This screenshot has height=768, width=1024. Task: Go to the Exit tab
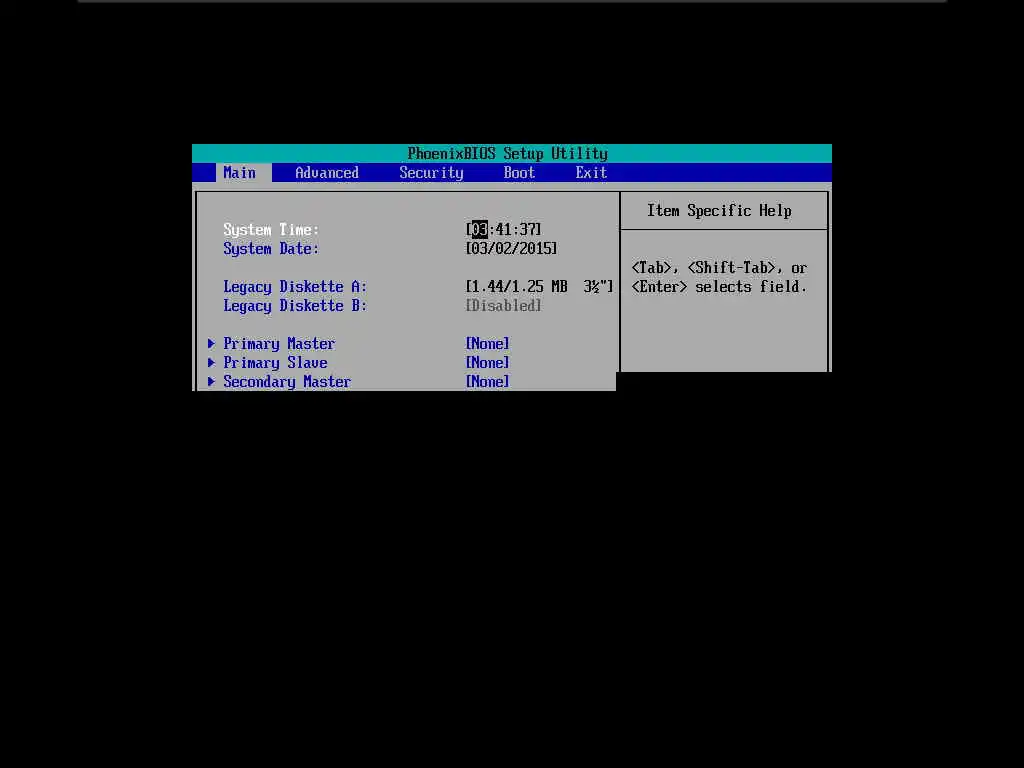[x=591, y=172]
